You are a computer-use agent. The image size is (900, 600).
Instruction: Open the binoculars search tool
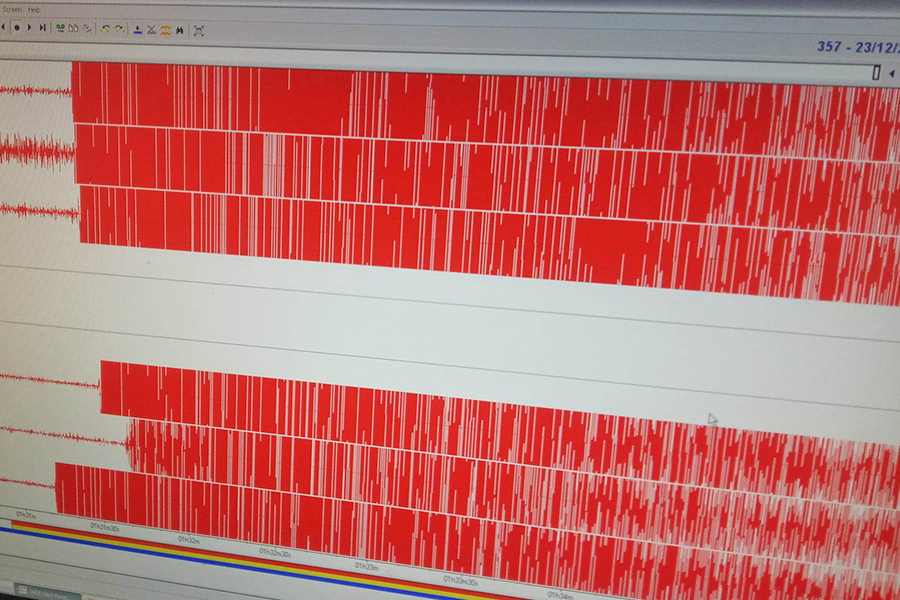click(180, 29)
